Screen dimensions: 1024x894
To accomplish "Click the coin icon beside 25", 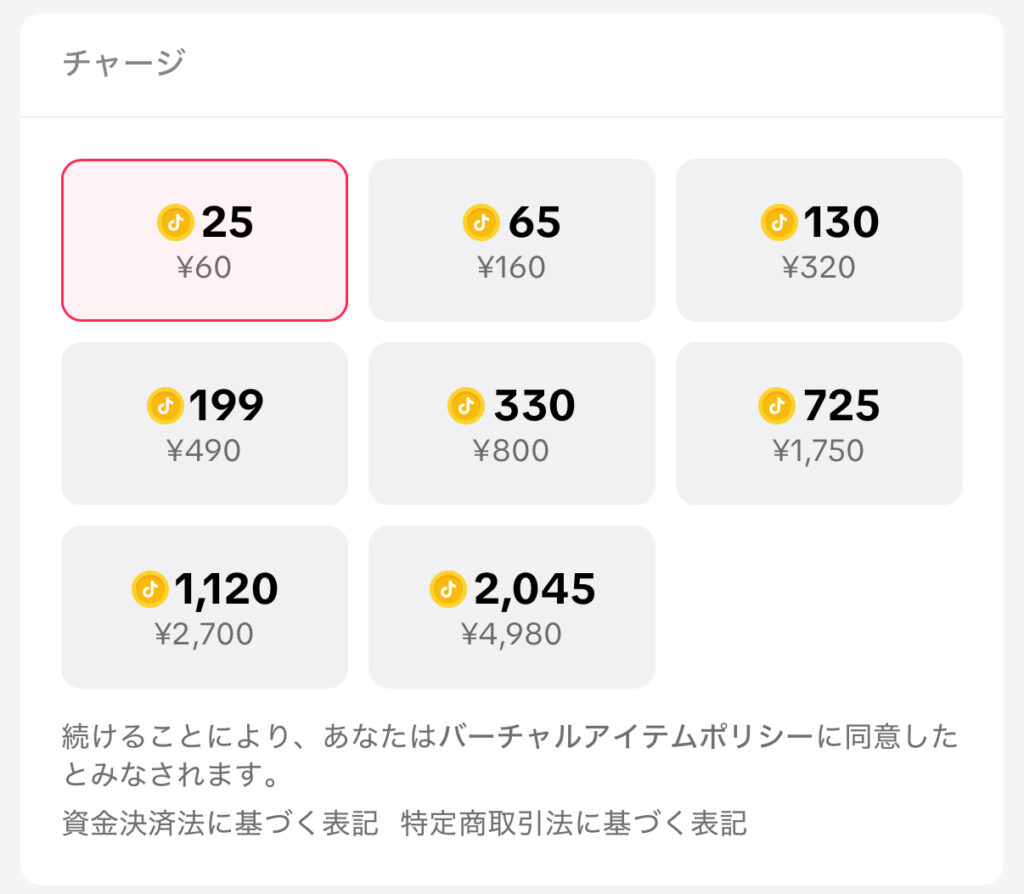I will tap(175, 223).
